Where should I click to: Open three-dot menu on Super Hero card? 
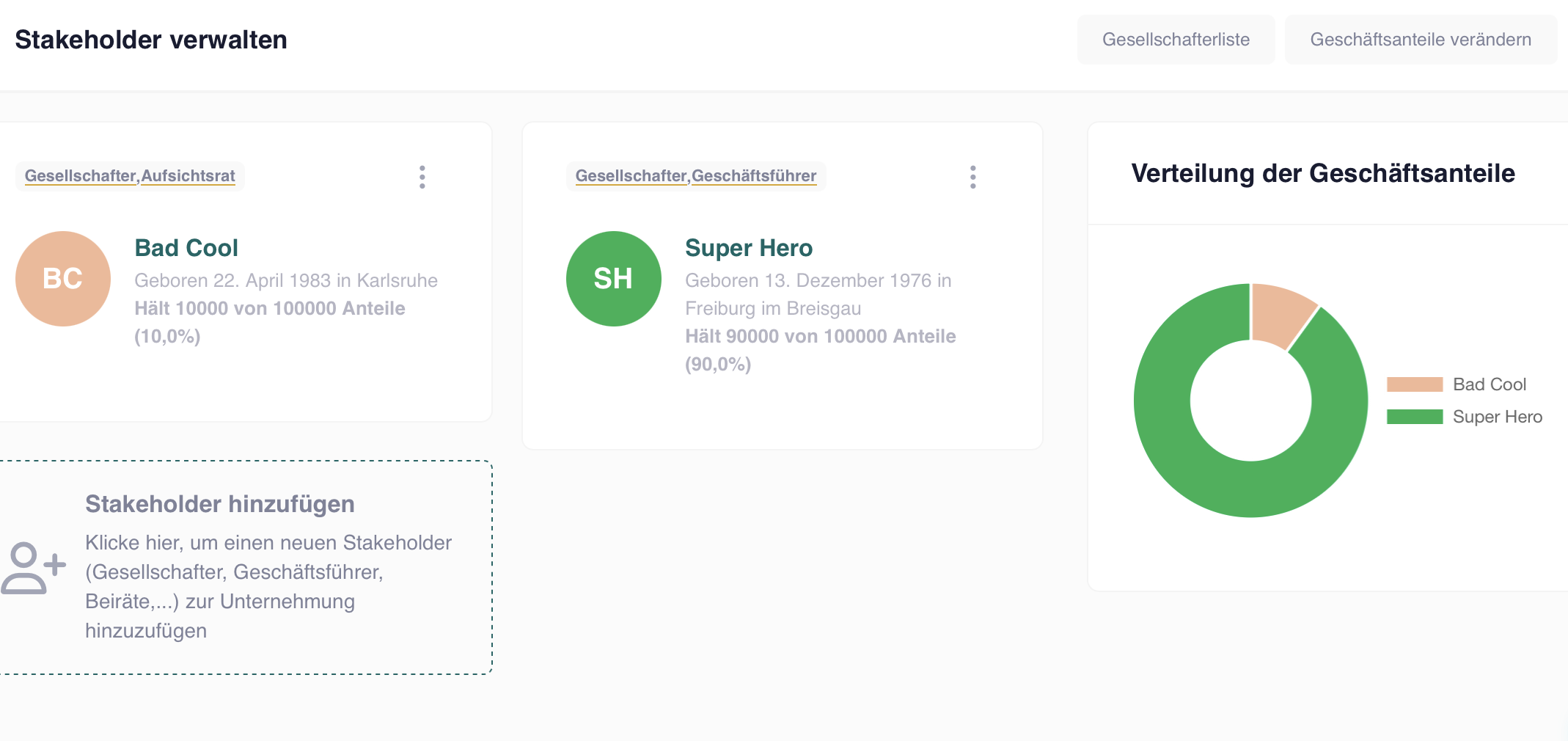click(x=972, y=177)
